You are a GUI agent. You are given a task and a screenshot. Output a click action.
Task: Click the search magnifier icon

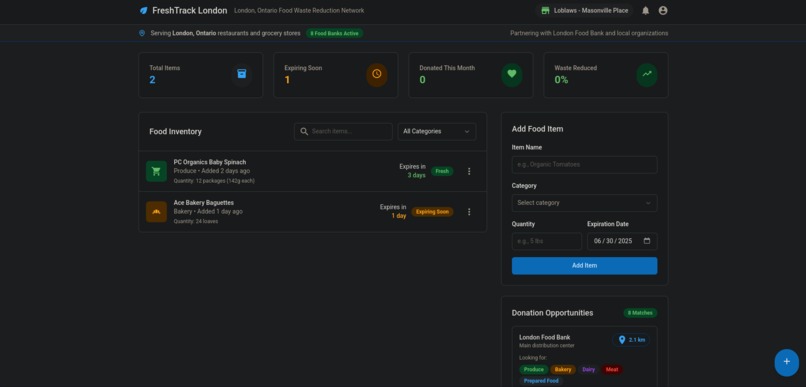304,132
